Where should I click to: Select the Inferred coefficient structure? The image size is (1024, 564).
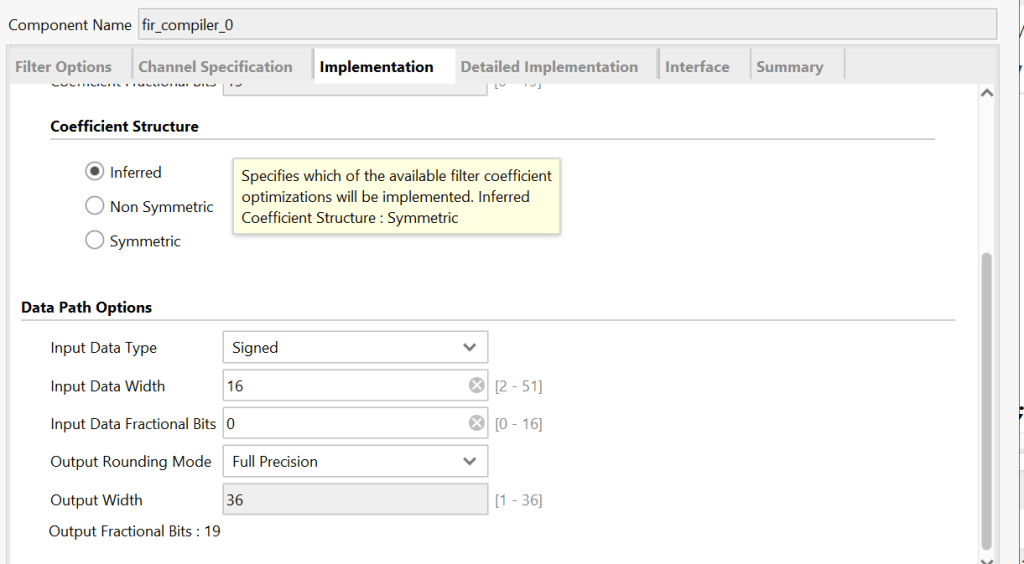pos(95,172)
